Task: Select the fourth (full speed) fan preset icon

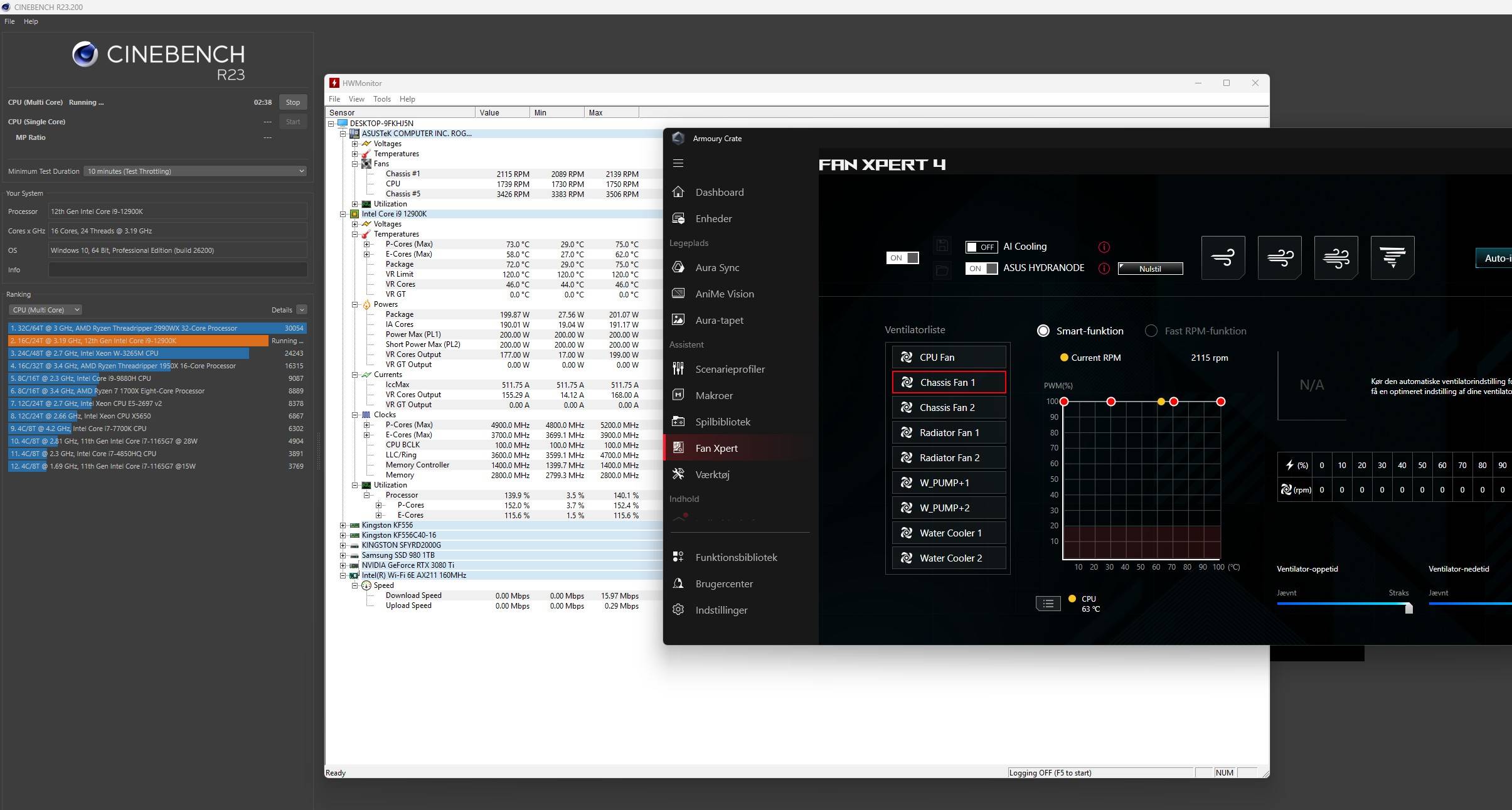Action: coord(1392,258)
